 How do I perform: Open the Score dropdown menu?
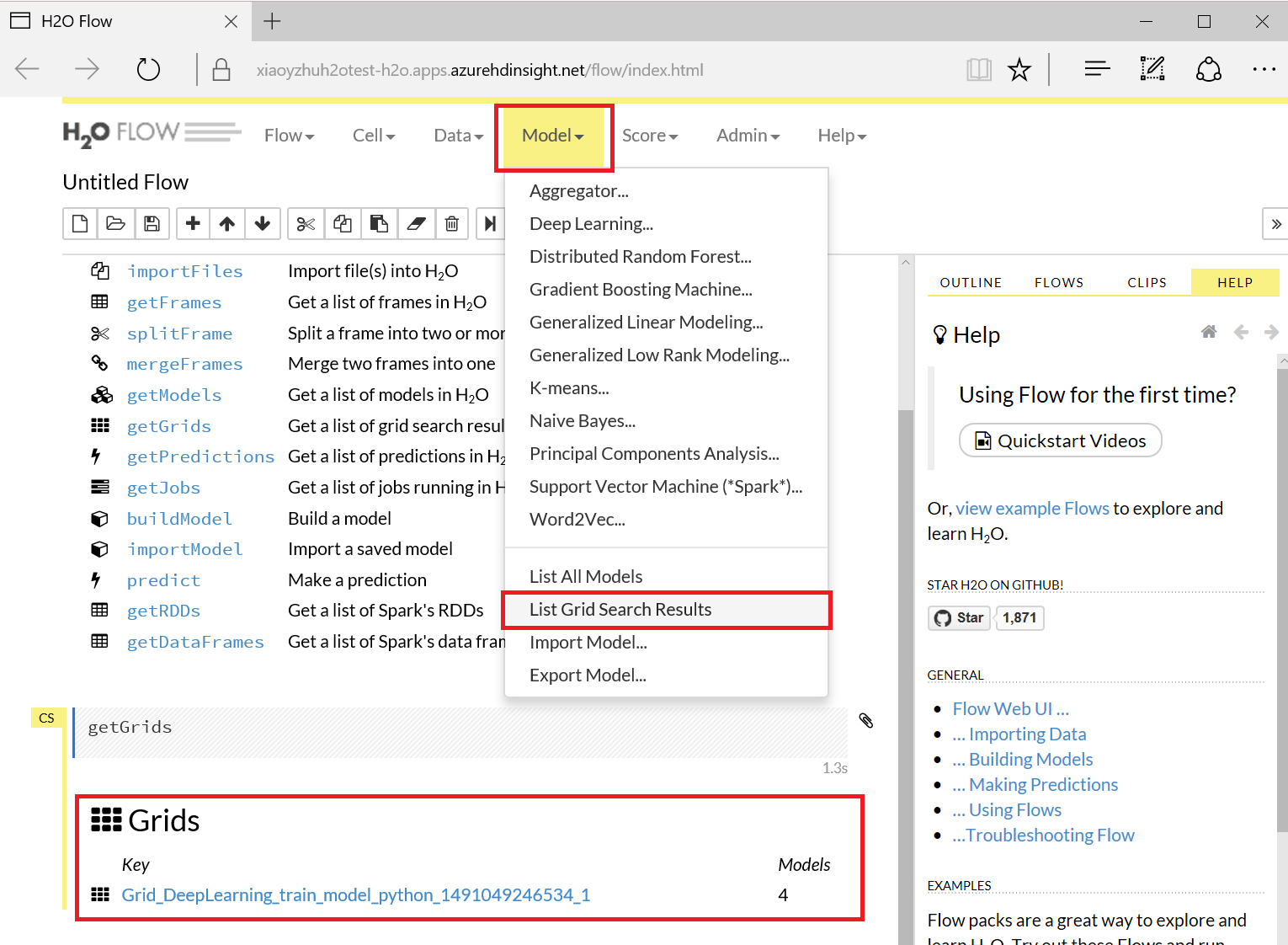point(650,136)
